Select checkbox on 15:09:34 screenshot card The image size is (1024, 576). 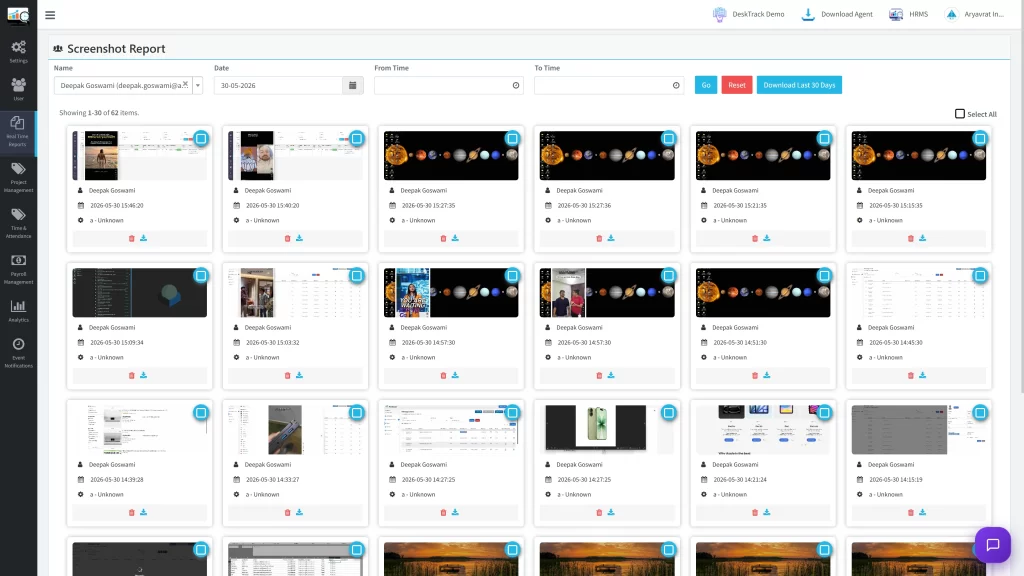(x=201, y=276)
